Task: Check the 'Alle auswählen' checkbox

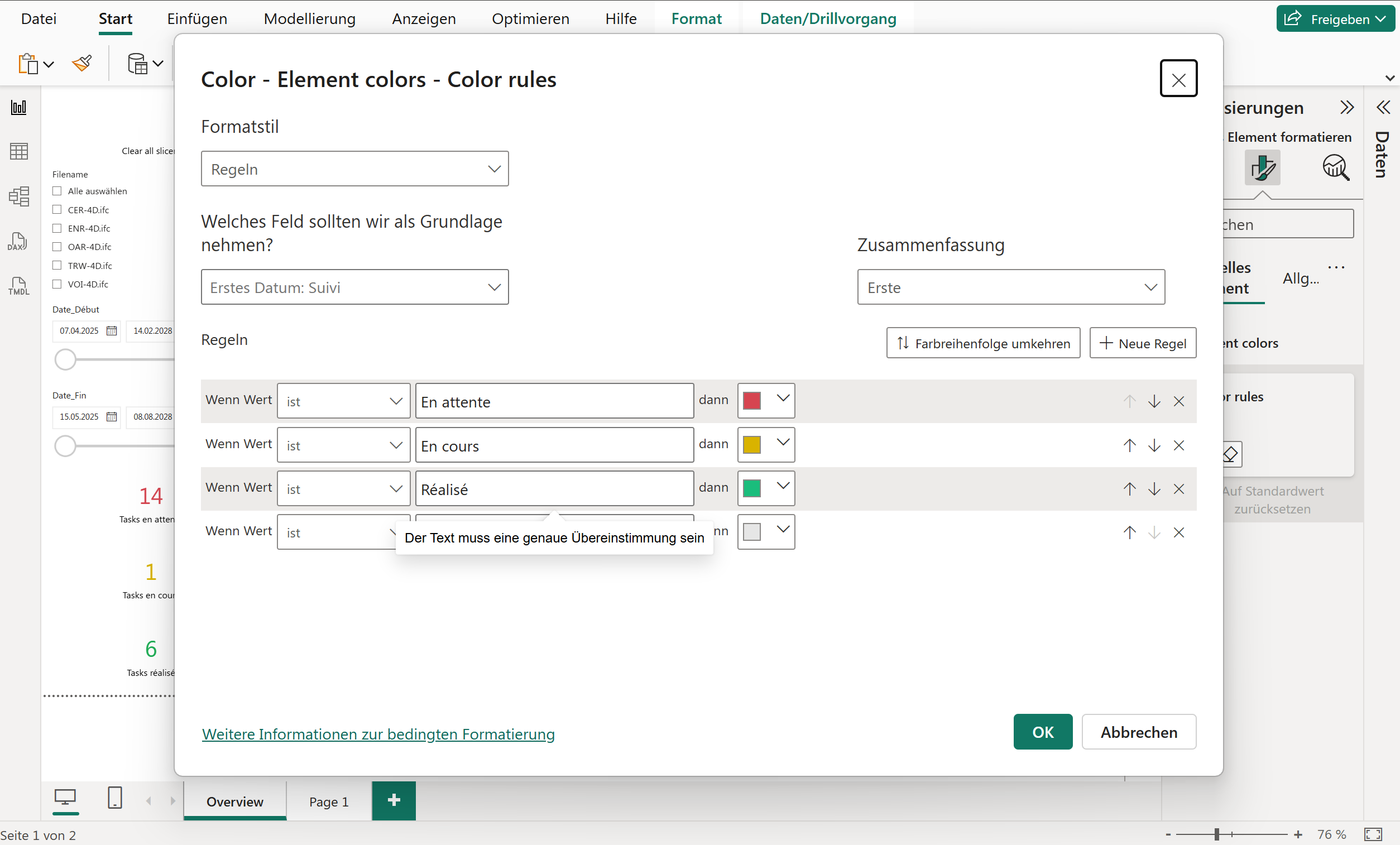Action: click(x=57, y=191)
